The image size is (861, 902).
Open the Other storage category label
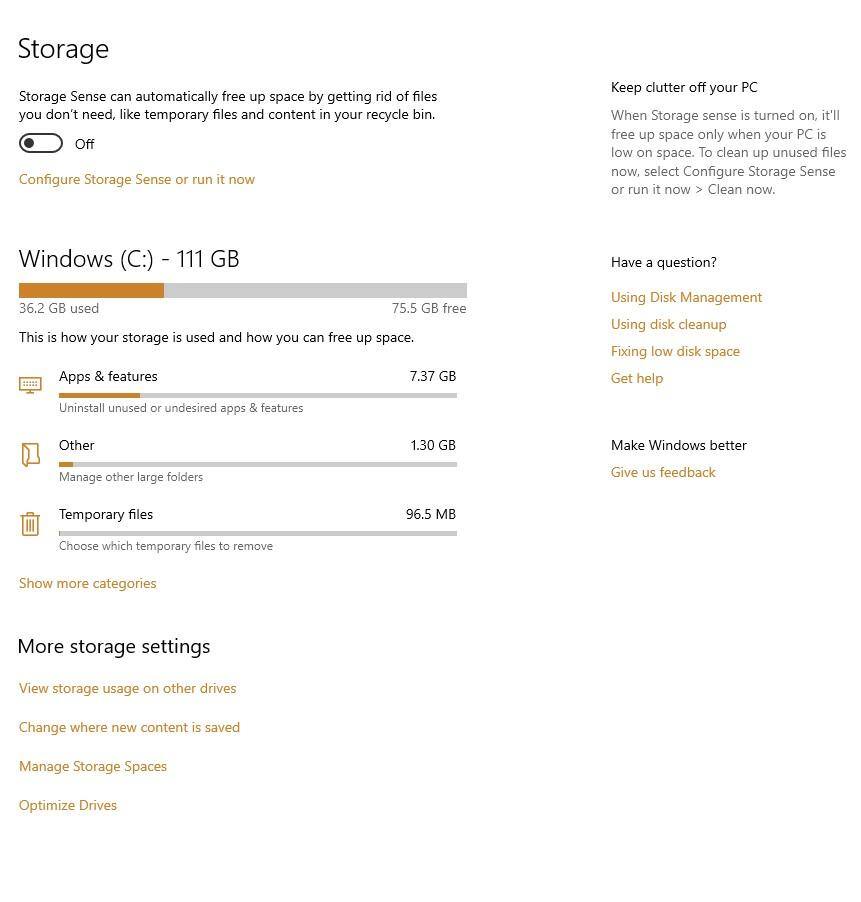(77, 445)
